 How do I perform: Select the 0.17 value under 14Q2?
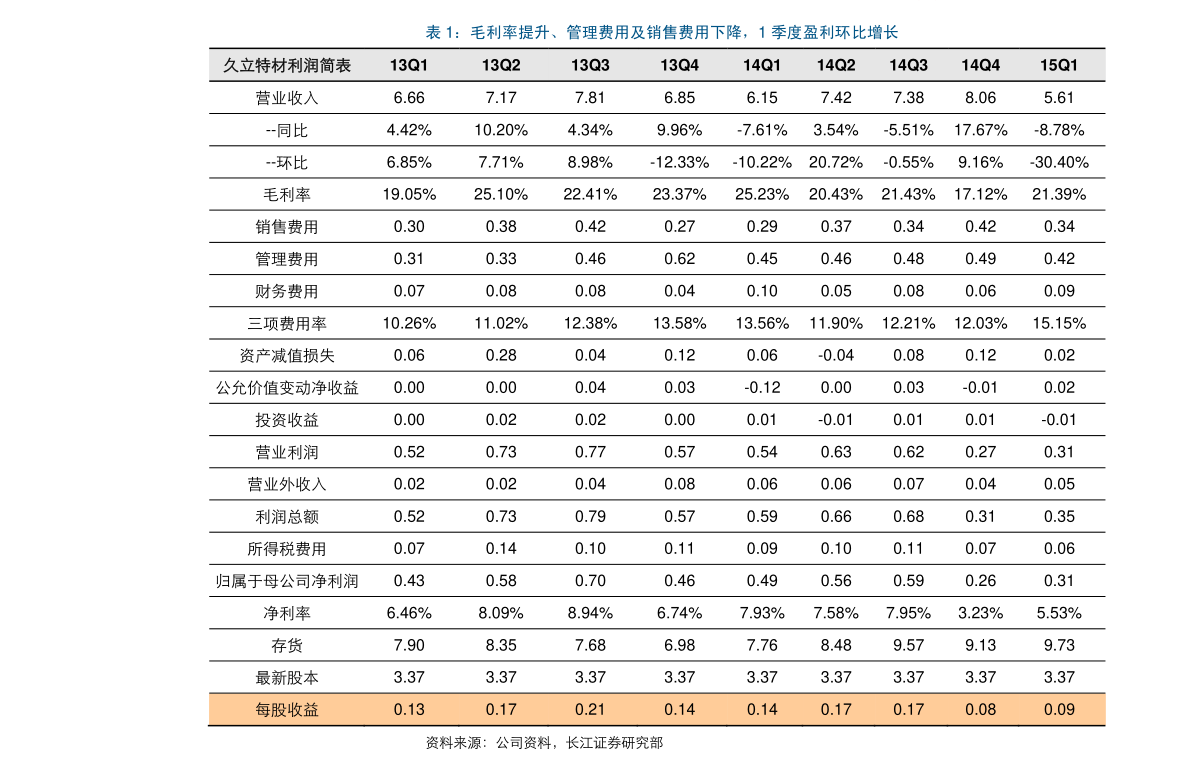(836, 709)
